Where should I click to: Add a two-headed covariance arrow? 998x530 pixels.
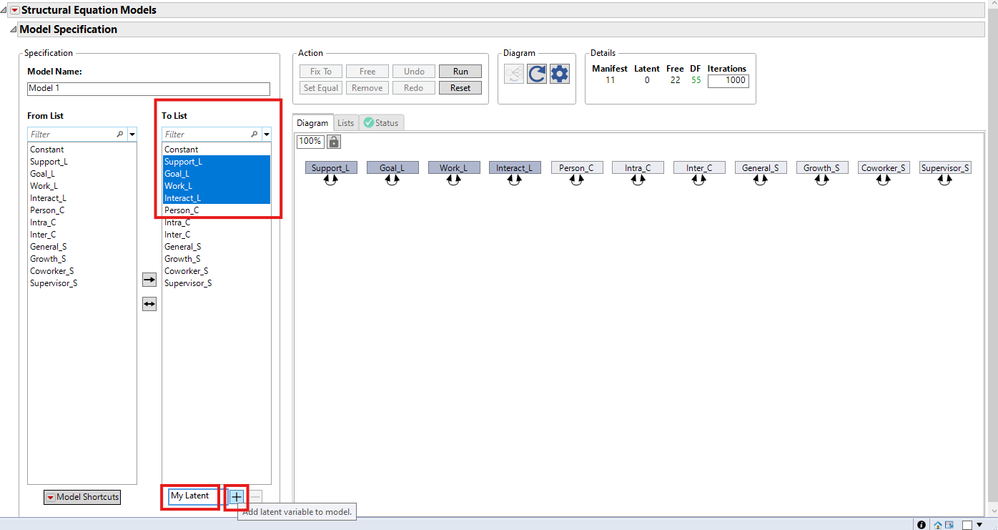[149, 304]
